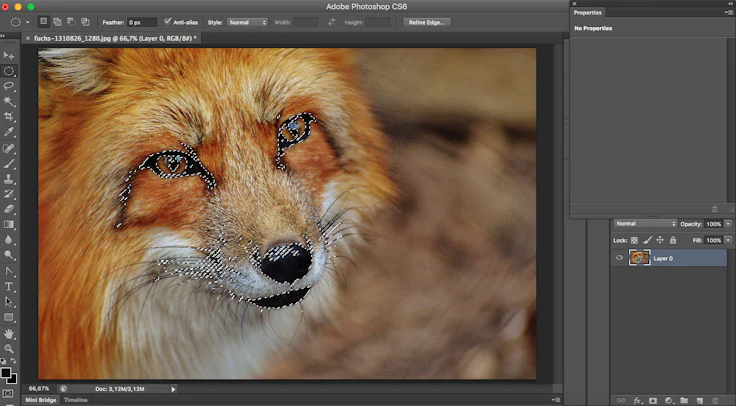
Task: Open the Properties panel flyout menu
Action: [x=729, y=13]
